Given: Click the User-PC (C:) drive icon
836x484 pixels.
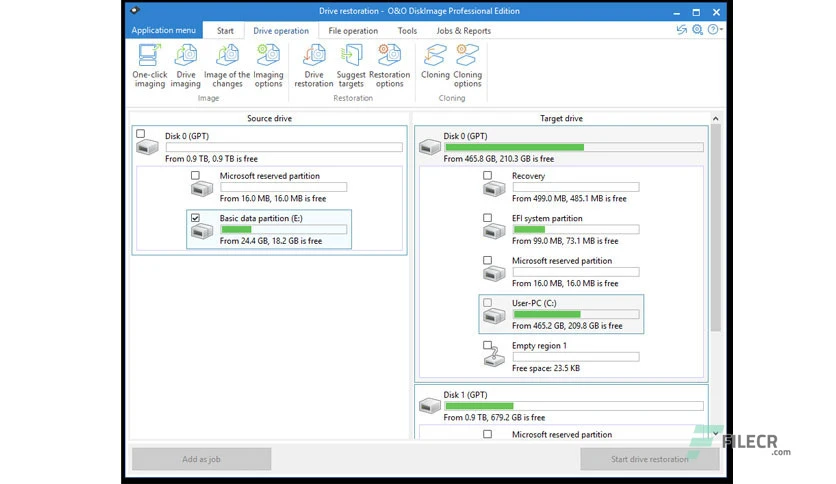Looking at the screenshot, I should point(494,316).
